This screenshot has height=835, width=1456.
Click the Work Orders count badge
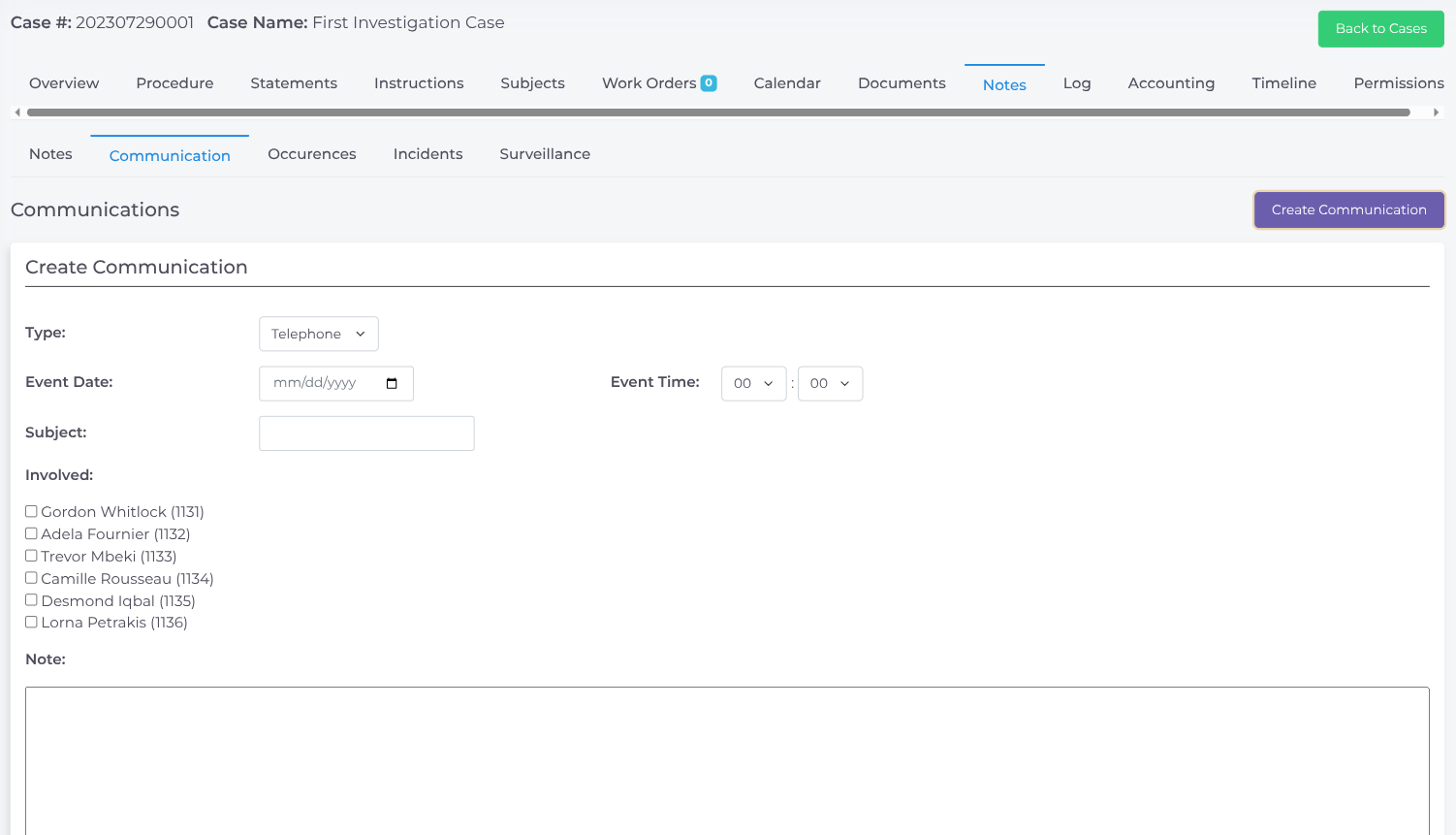coord(709,83)
